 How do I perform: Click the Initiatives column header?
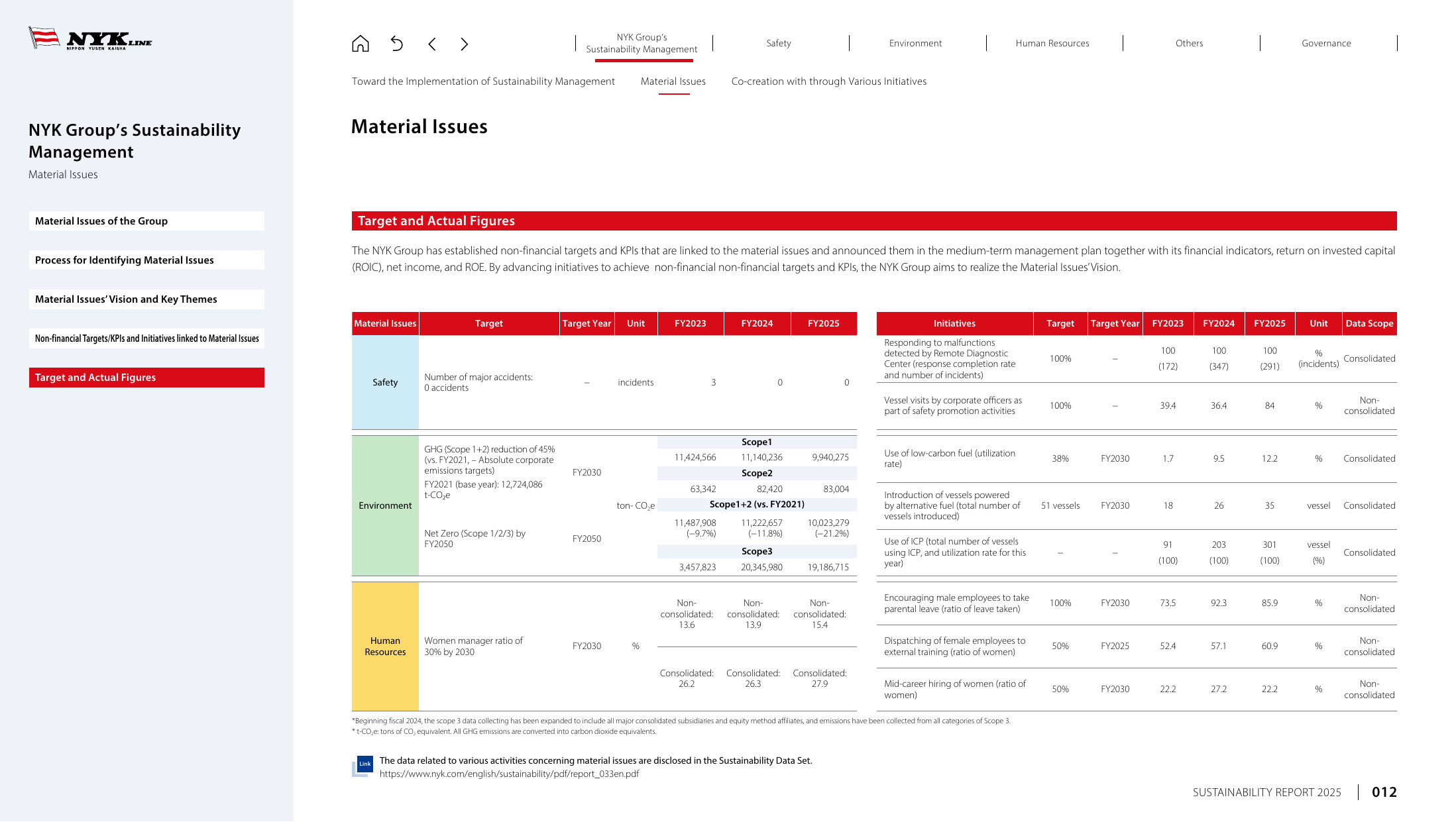coord(954,323)
